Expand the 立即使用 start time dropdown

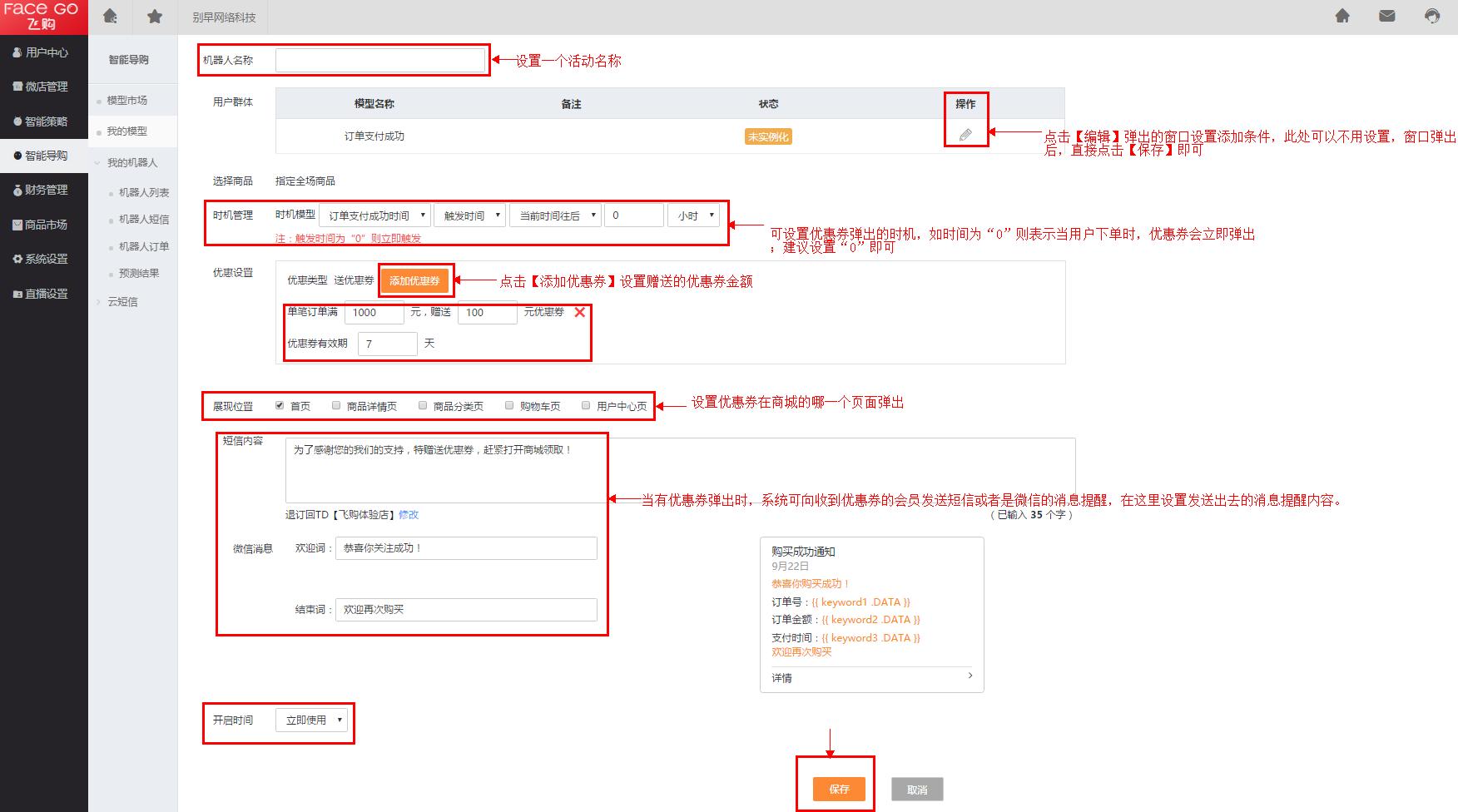pos(313,720)
